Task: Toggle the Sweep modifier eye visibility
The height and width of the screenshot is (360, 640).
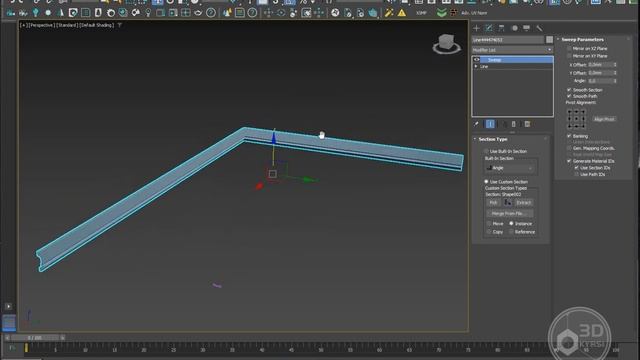Action: [x=476, y=60]
